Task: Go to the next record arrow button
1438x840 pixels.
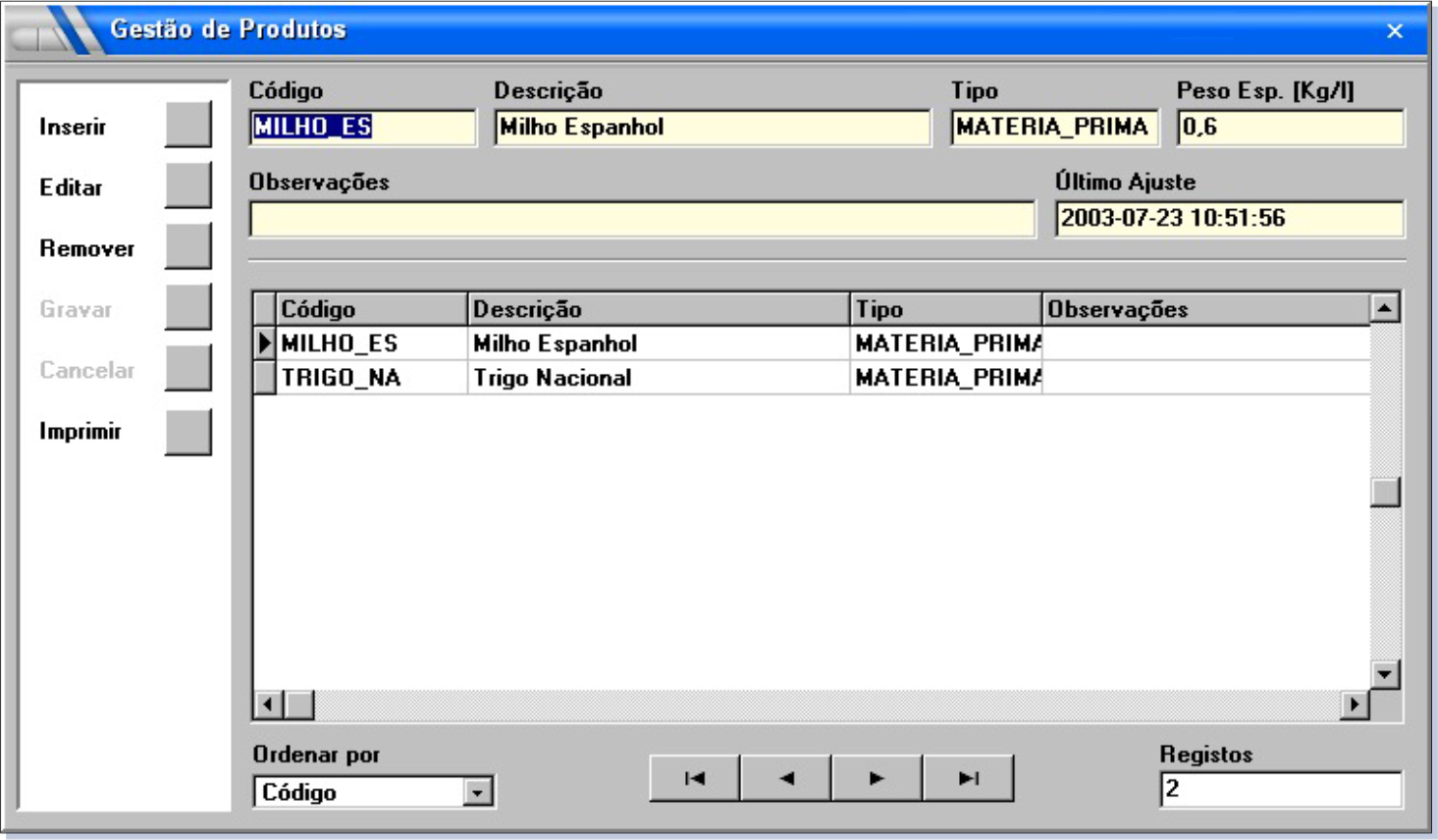Action: [876, 778]
